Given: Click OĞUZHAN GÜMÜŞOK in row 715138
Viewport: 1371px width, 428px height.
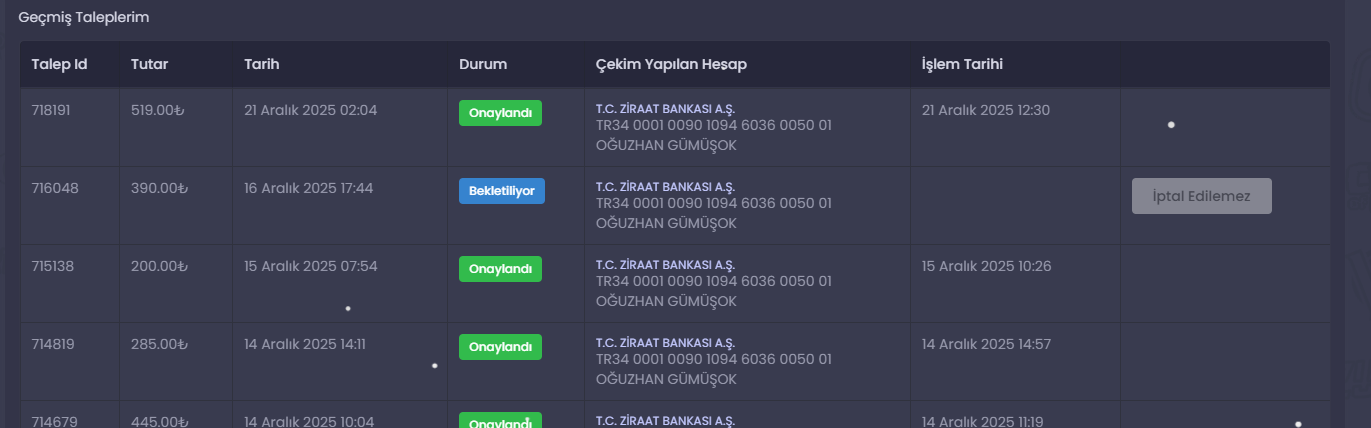Looking at the screenshot, I should [666, 301].
